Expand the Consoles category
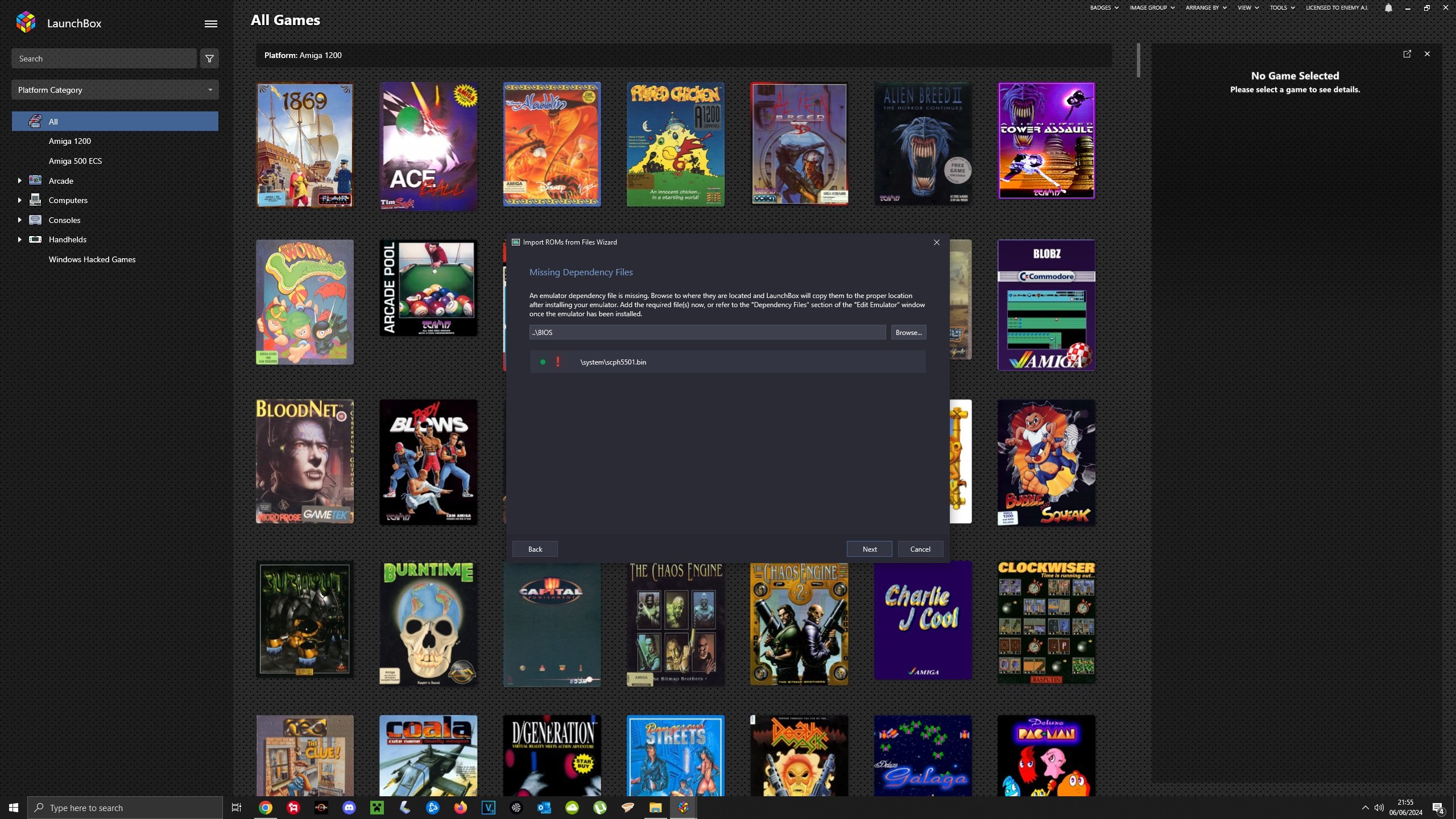The image size is (1456, 819). coord(19,220)
